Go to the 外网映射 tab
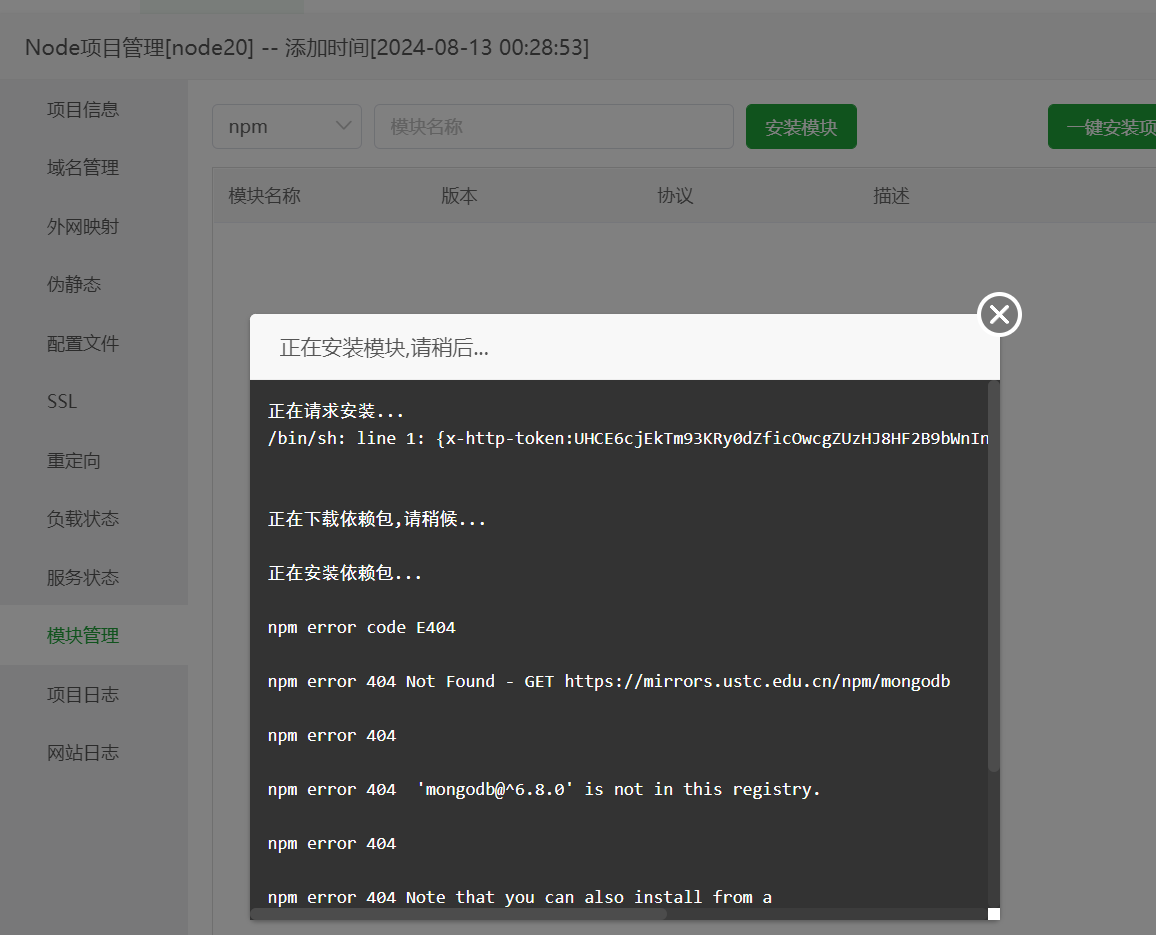Screen dimensions: 1156x935 (x=94, y=226)
